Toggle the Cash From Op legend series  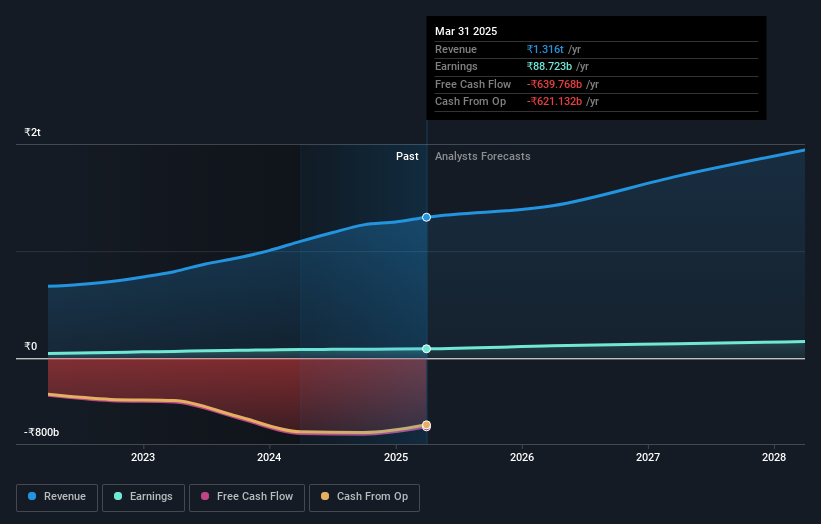click(364, 497)
